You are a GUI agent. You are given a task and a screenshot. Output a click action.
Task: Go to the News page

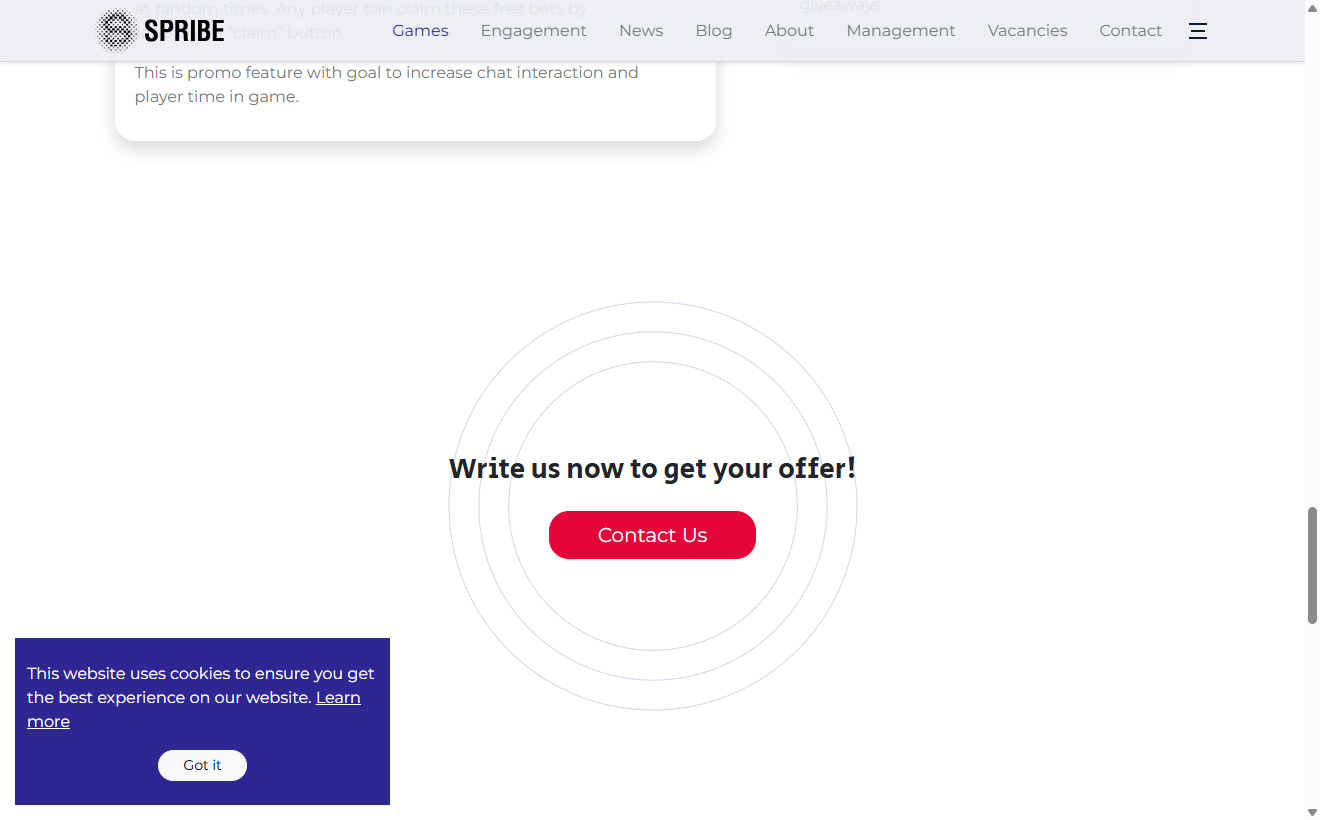coord(641,31)
